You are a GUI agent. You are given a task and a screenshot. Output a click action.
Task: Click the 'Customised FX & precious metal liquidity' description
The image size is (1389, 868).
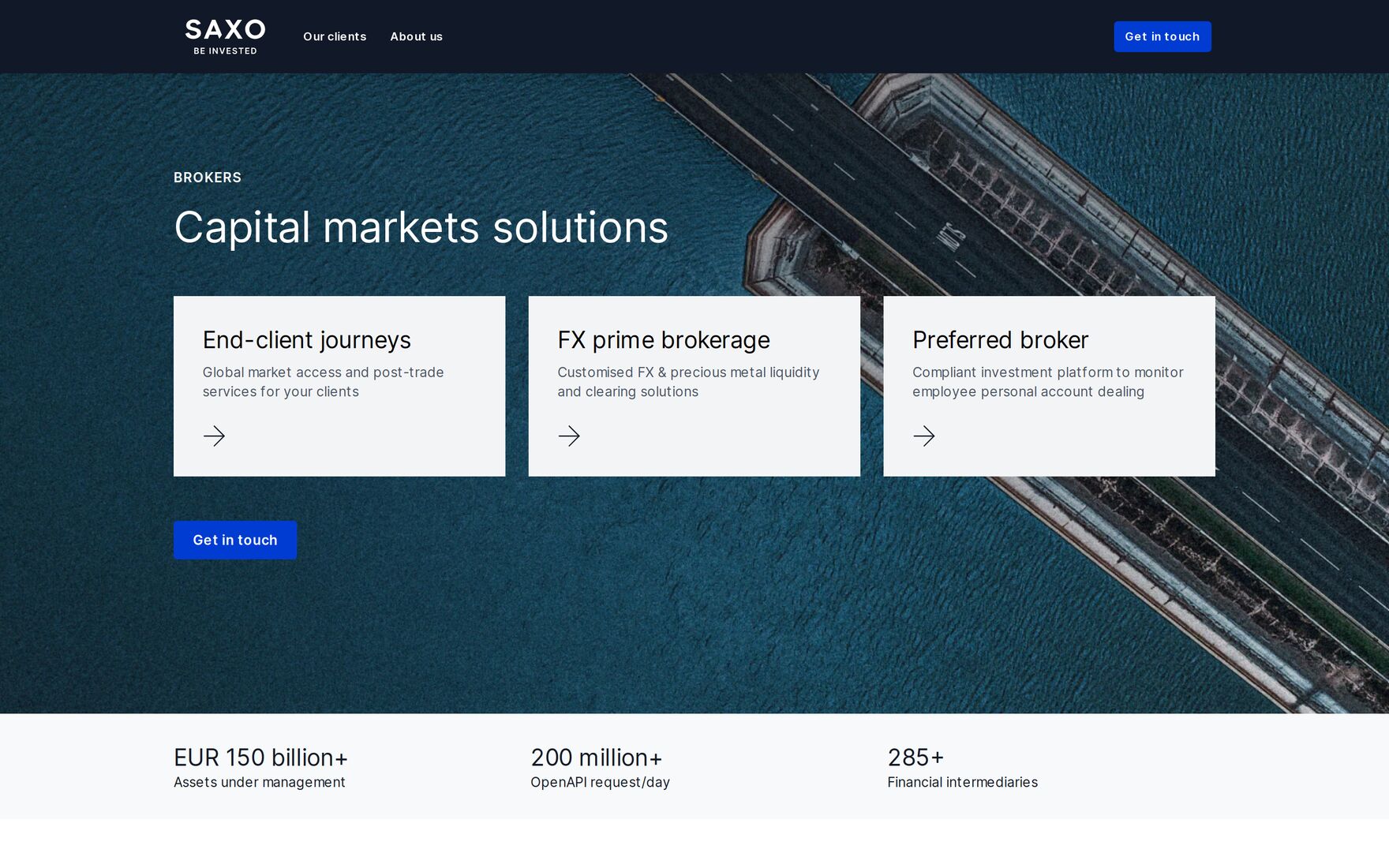[x=688, y=382]
